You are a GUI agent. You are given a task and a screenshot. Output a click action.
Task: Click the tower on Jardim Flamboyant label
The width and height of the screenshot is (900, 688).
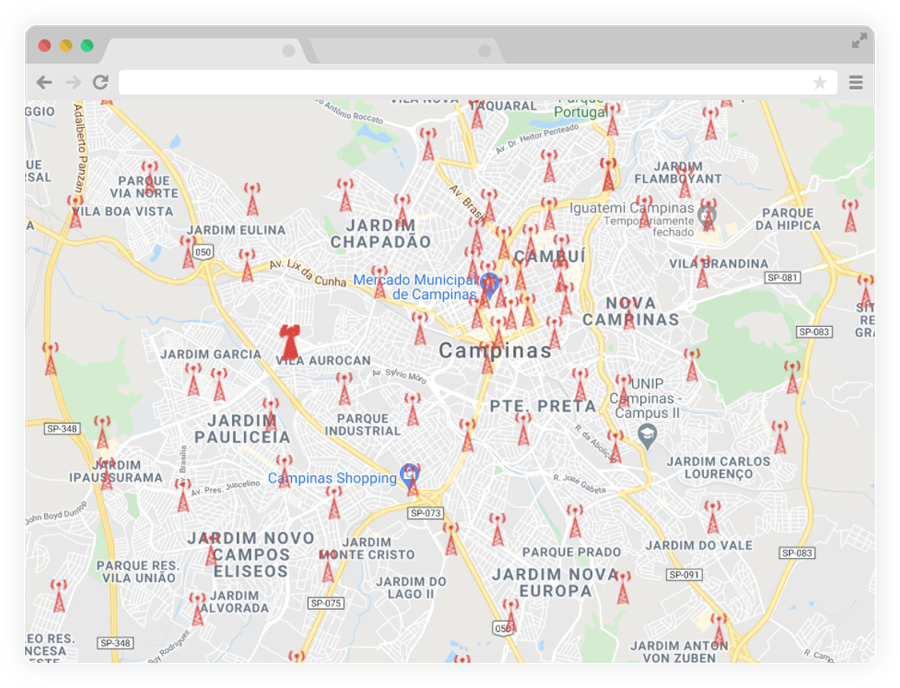pyautogui.click(x=684, y=181)
